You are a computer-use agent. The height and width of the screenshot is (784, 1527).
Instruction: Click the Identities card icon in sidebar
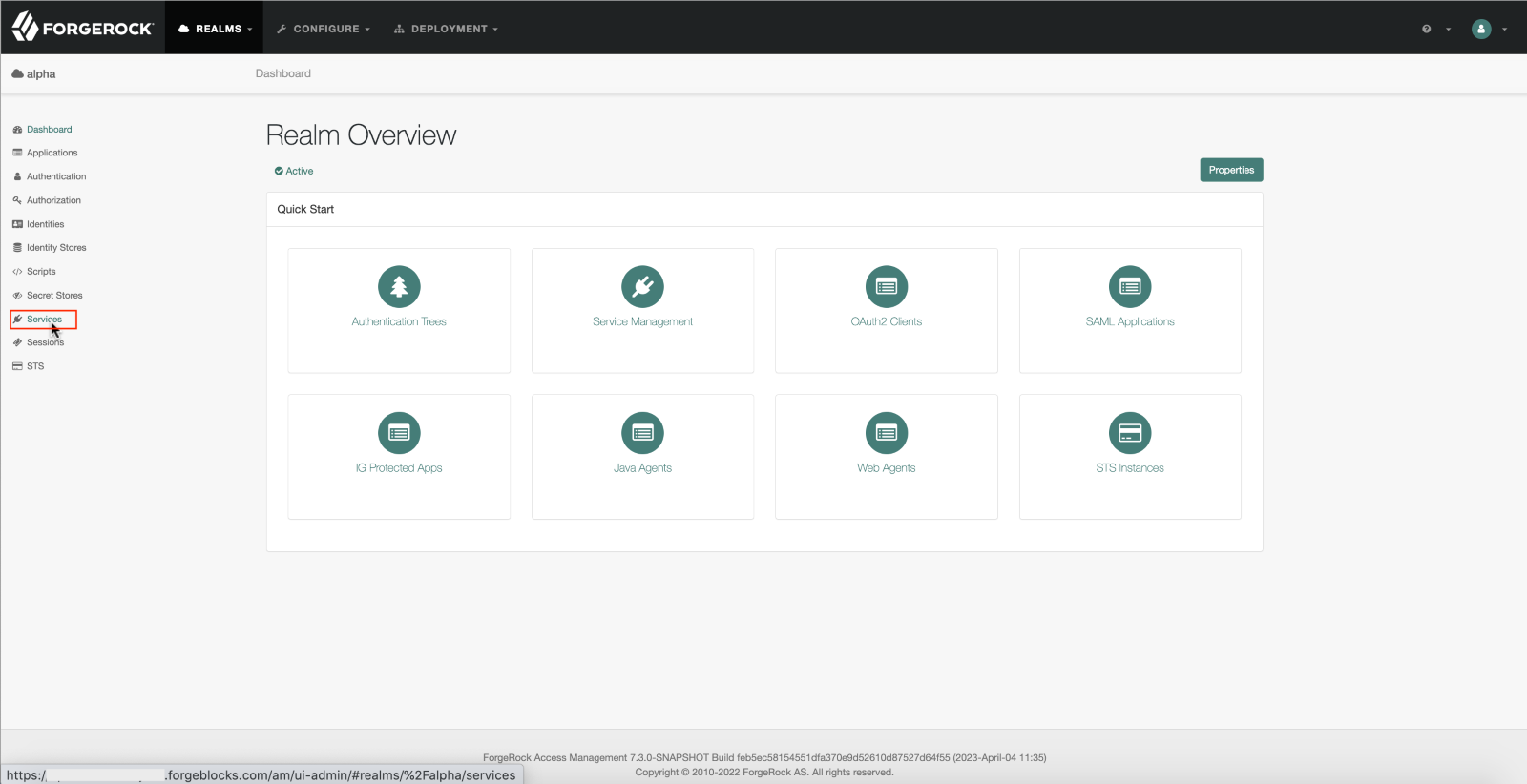coord(17,224)
